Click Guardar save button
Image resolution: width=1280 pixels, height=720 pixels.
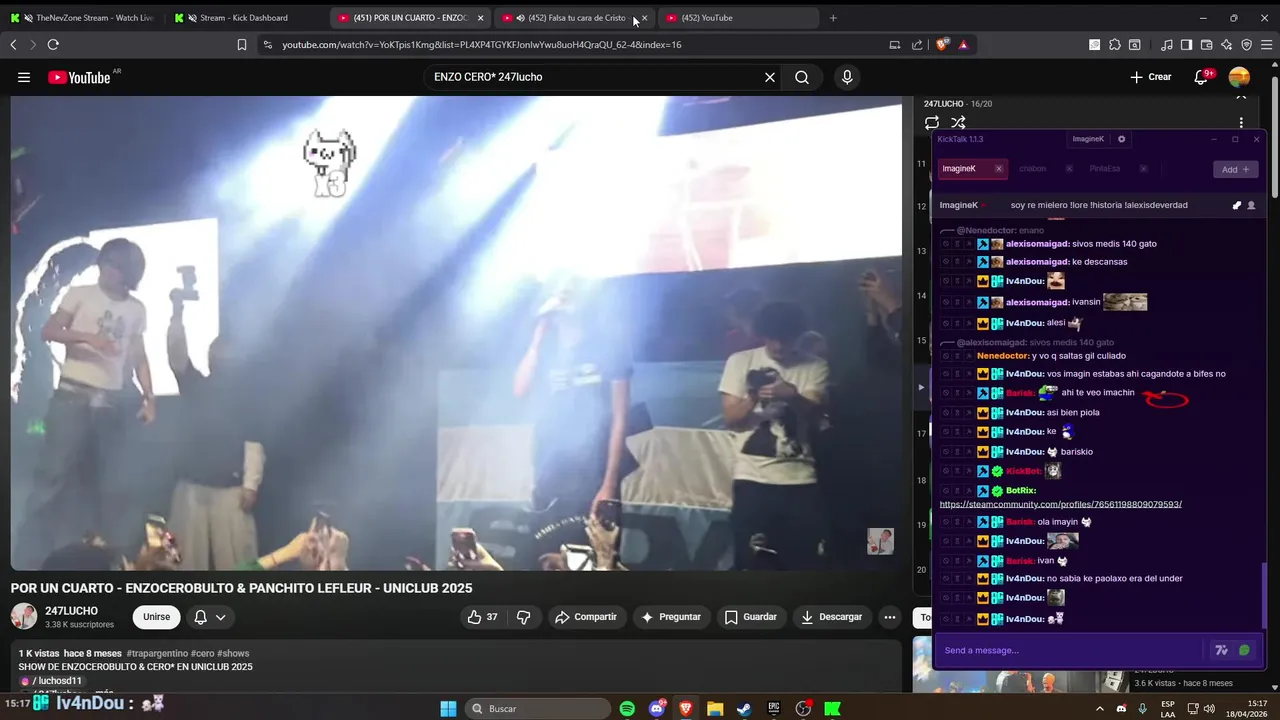tap(750, 617)
